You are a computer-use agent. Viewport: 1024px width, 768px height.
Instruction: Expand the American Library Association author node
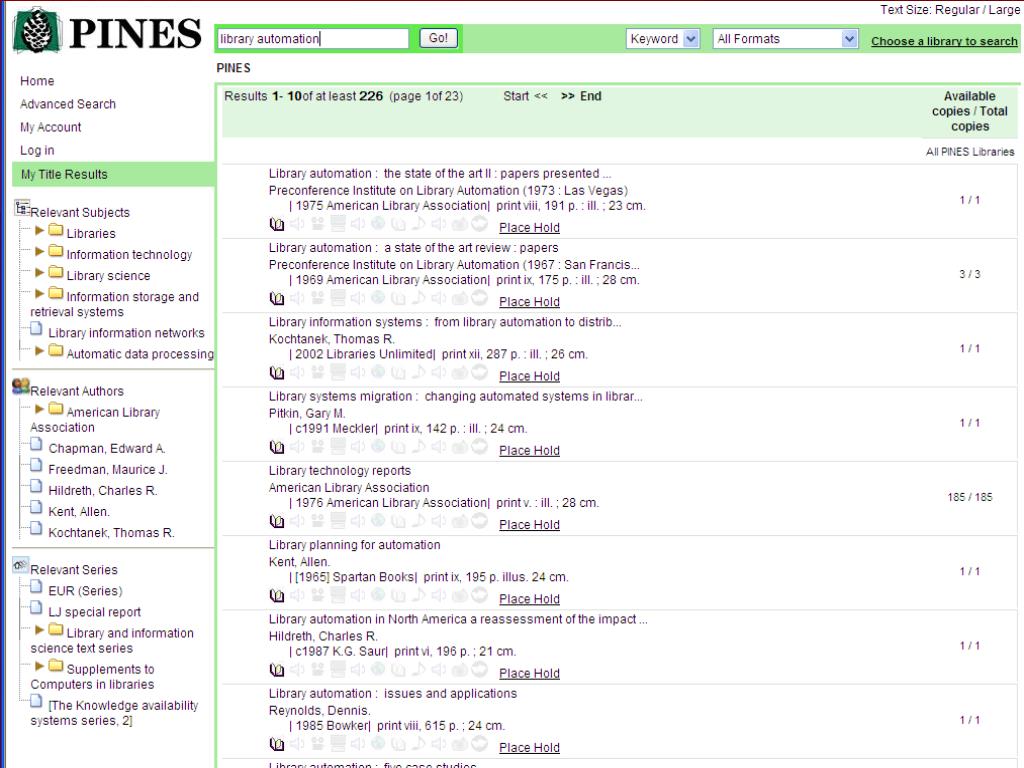[40, 410]
